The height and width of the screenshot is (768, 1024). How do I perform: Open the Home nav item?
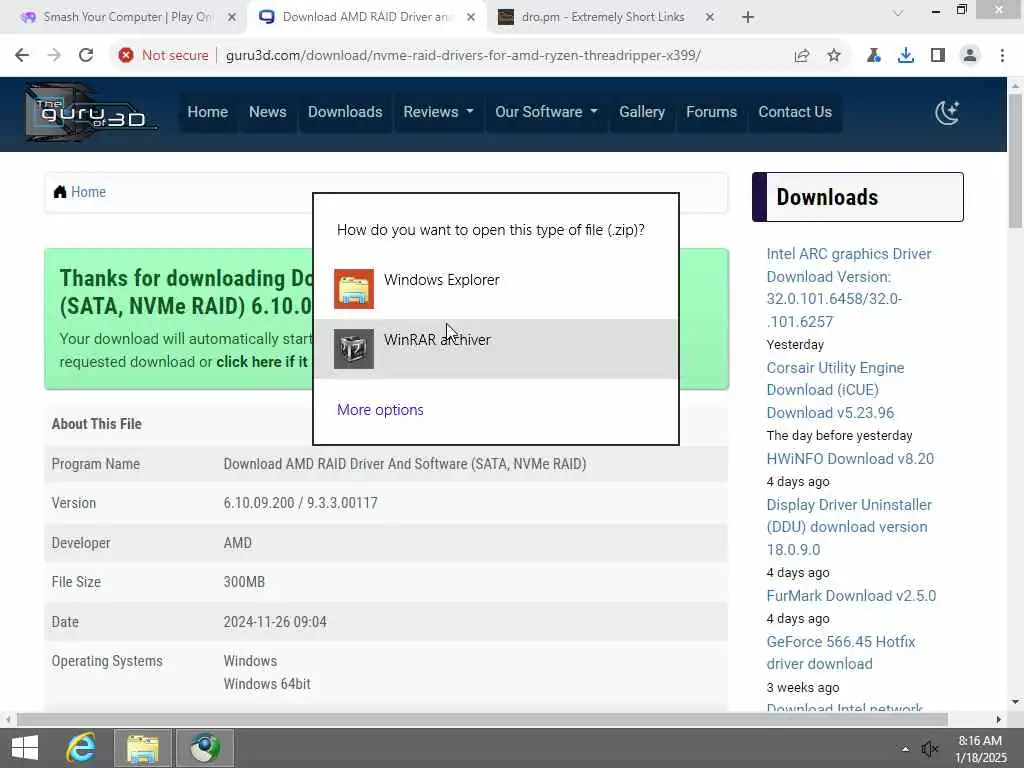(208, 112)
